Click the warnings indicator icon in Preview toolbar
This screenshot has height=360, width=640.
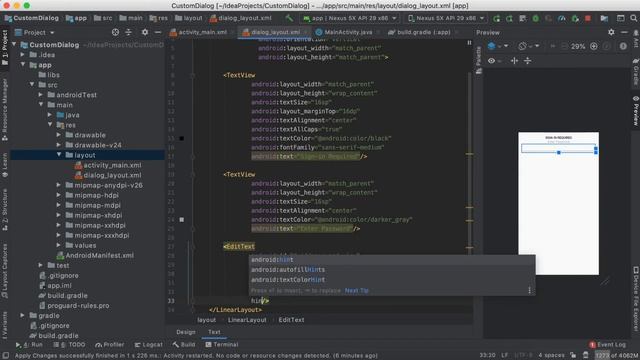pos(623,46)
